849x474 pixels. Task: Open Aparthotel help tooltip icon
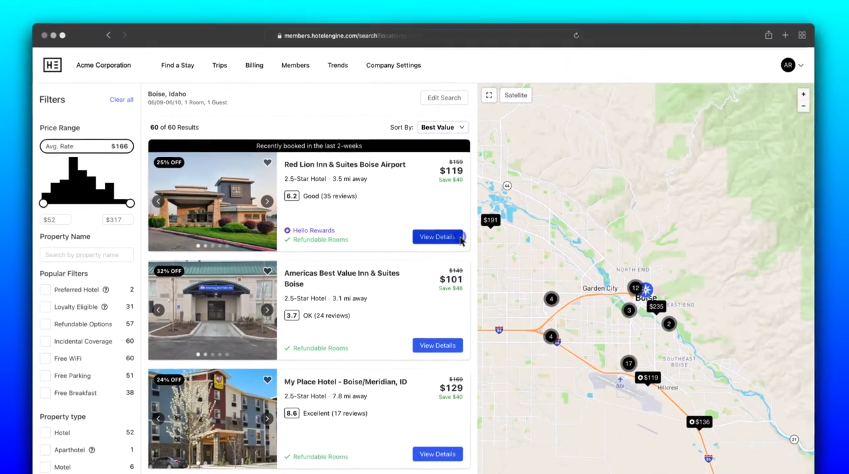click(x=92, y=450)
